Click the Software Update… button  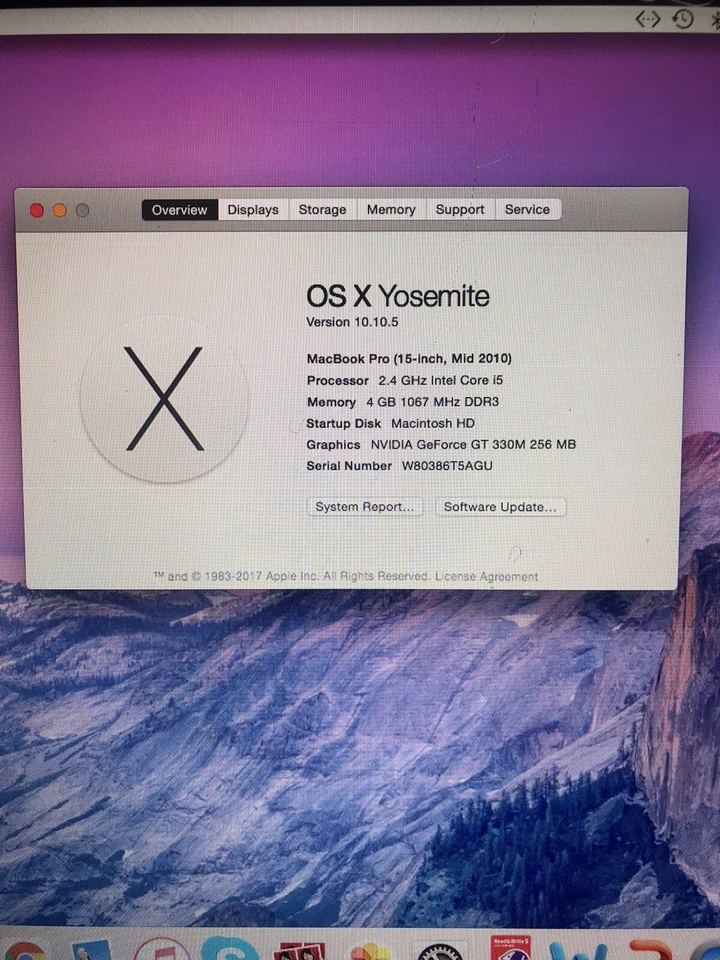pos(500,507)
